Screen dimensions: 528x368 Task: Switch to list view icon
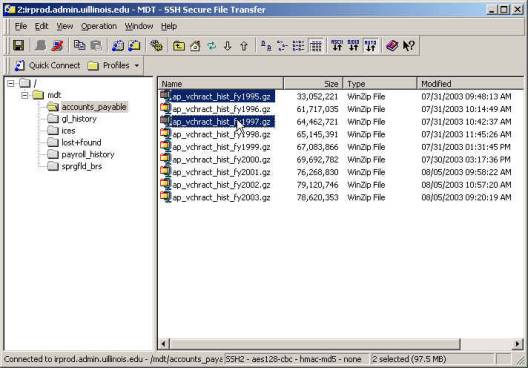click(299, 45)
